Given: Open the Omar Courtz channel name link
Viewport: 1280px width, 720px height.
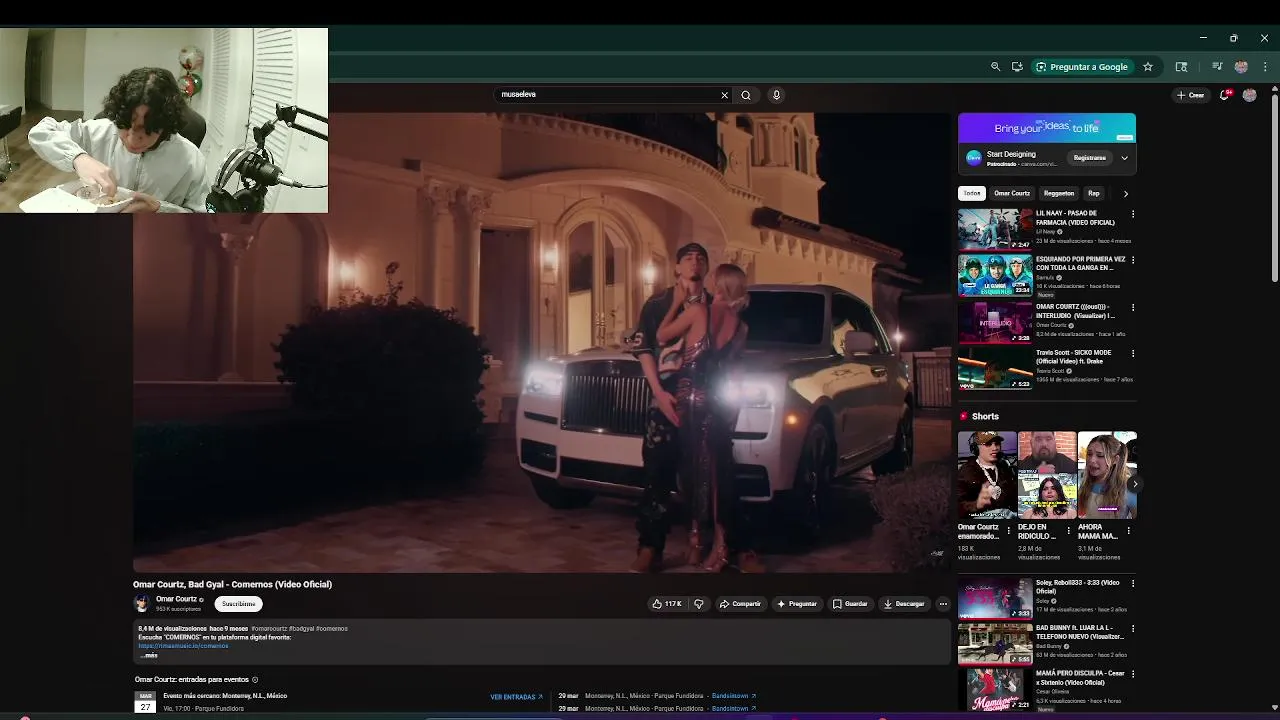Looking at the screenshot, I should point(176,599).
